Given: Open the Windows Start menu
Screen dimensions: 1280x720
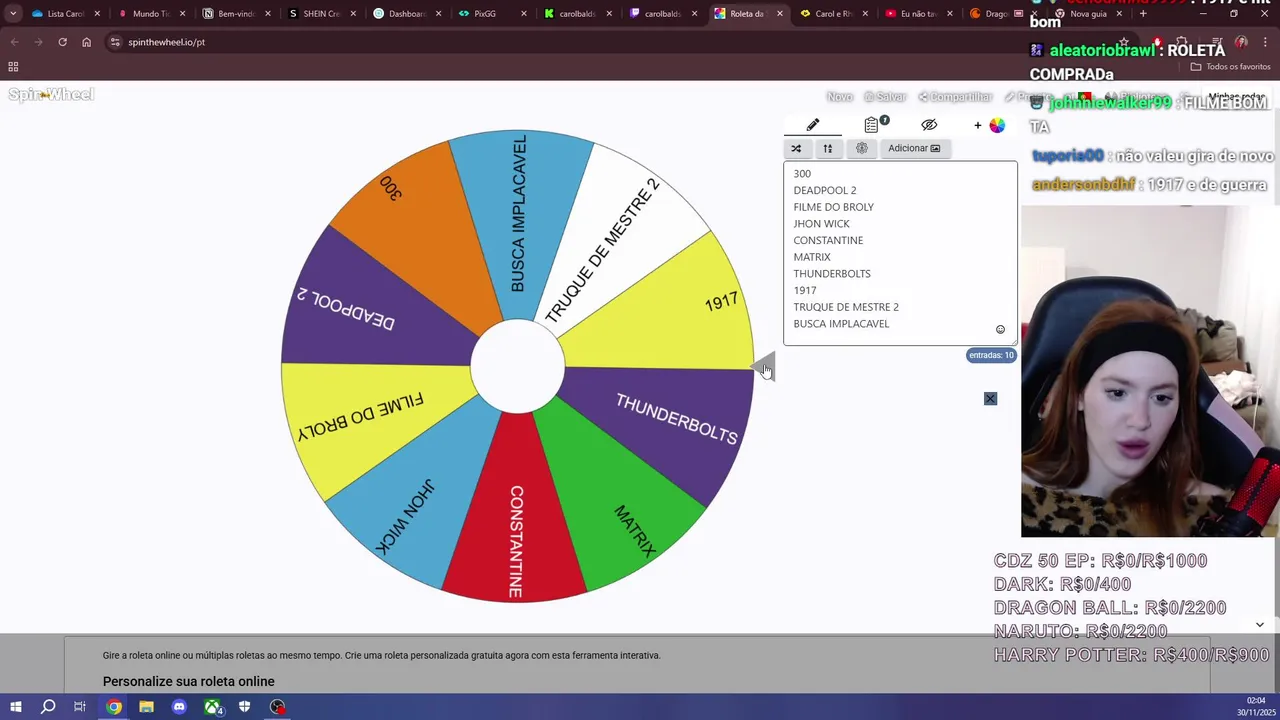Looking at the screenshot, I should click(15, 707).
